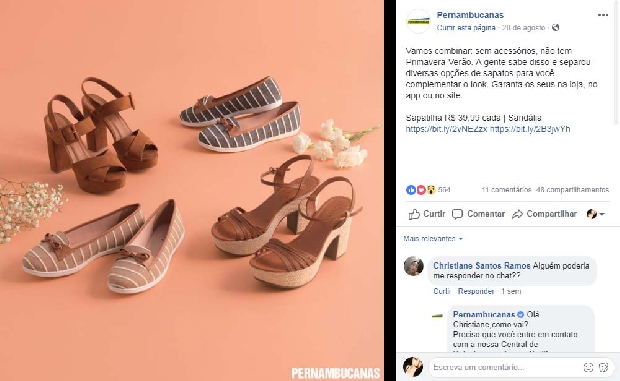The width and height of the screenshot is (620, 381).
Task: Click the 11 comentários count
Action: click(506, 190)
